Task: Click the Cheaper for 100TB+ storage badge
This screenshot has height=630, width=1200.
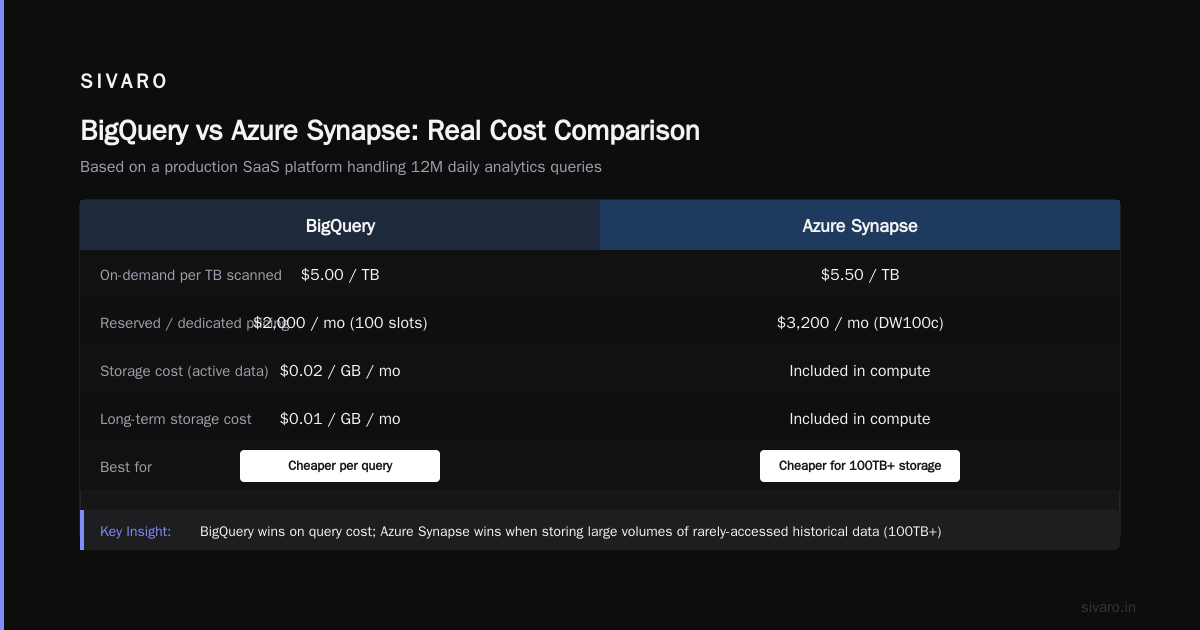Action: [x=860, y=466]
